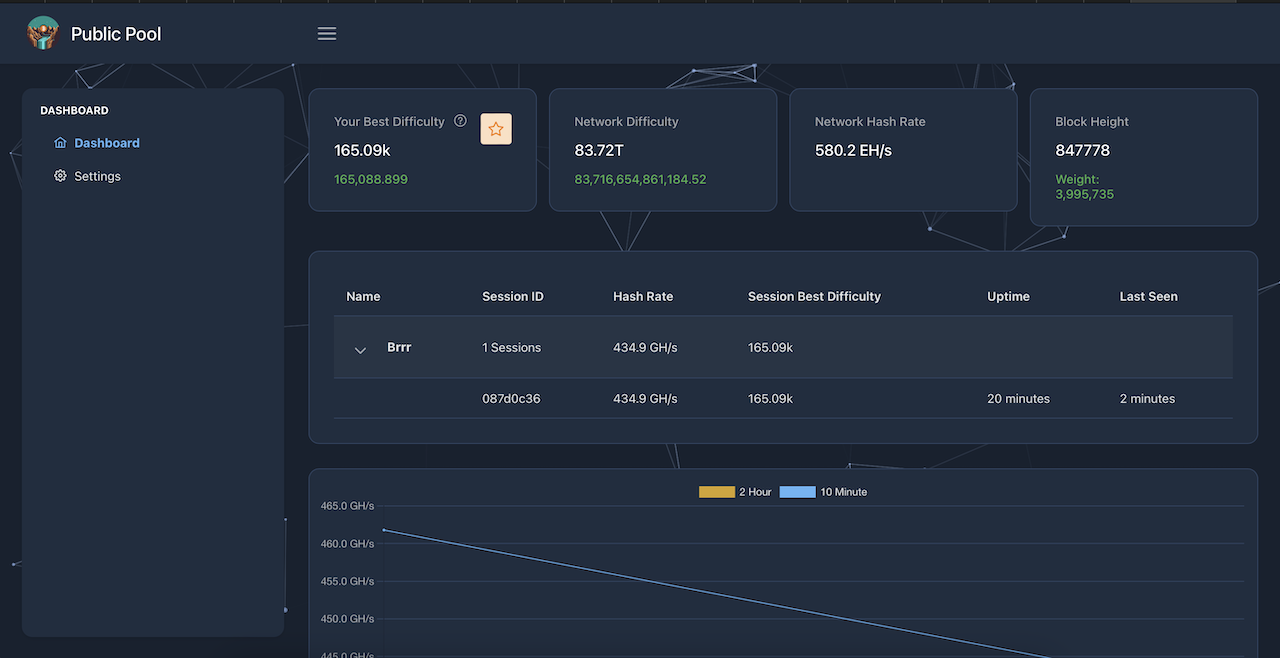Click the help icon near Your Best Difficulty
Image resolution: width=1280 pixels, height=658 pixels.
pyautogui.click(x=460, y=121)
